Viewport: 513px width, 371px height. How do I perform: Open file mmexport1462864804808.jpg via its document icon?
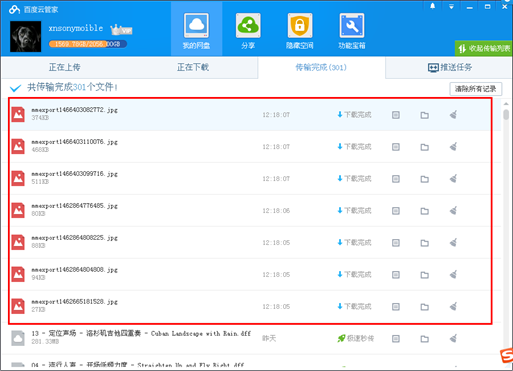click(x=396, y=275)
